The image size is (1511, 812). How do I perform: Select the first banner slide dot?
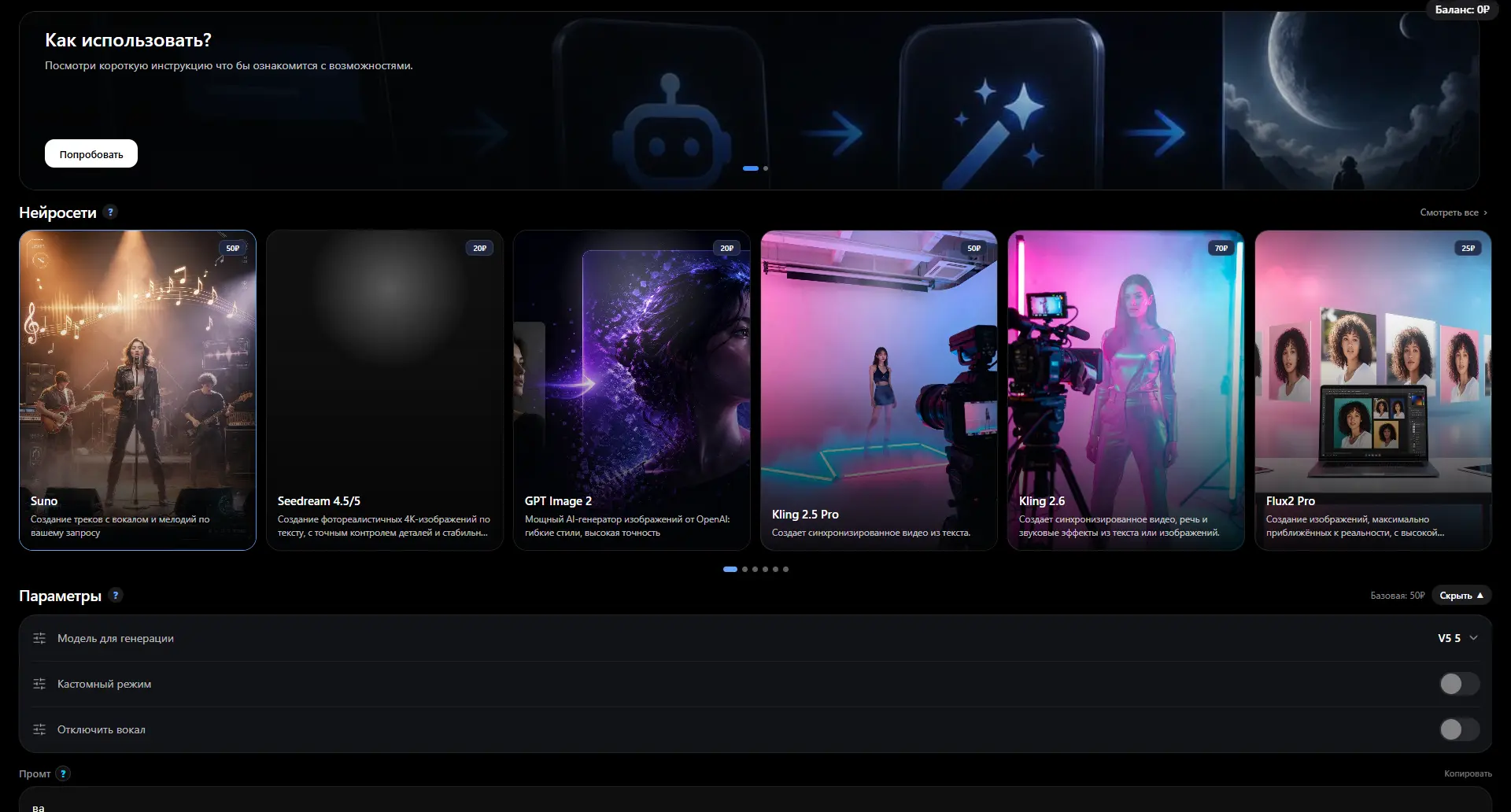click(751, 168)
